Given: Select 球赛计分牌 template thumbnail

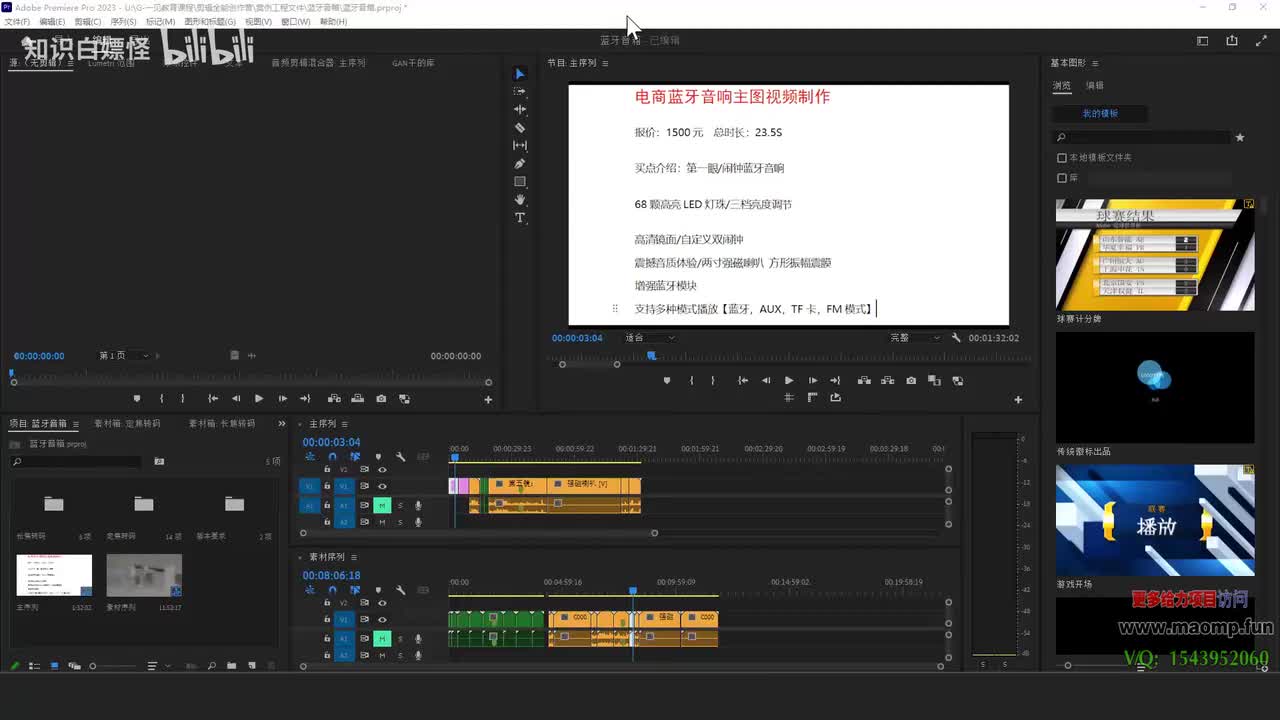Looking at the screenshot, I should 1155,254.
